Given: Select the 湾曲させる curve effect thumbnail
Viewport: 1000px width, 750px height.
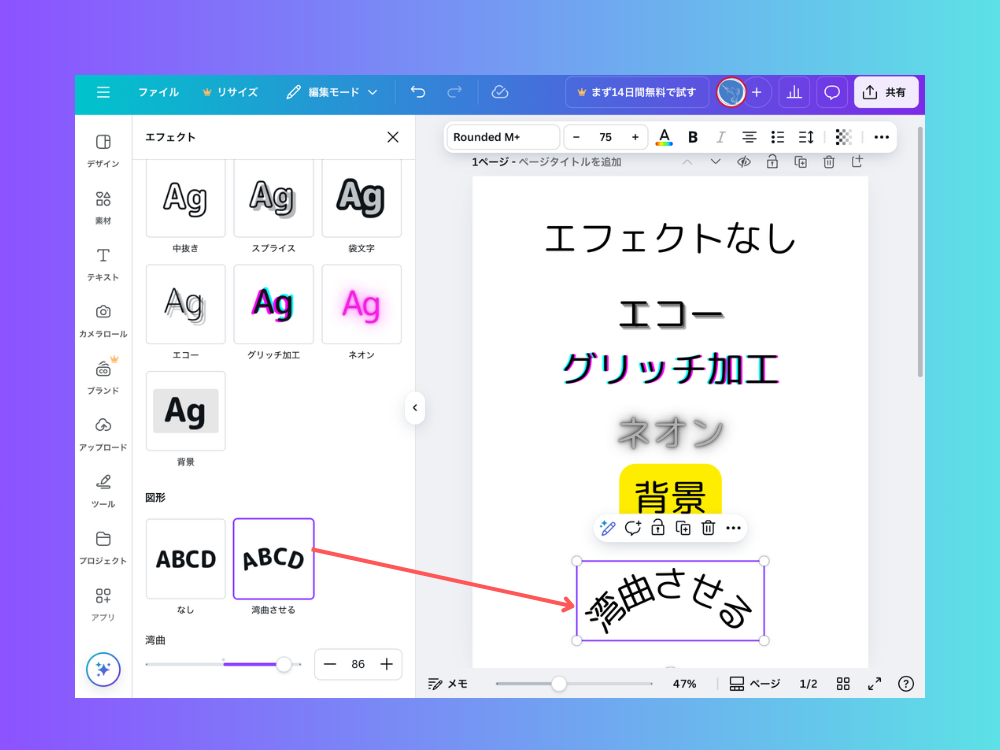Looking at the screenshot, I should [272, 559].
